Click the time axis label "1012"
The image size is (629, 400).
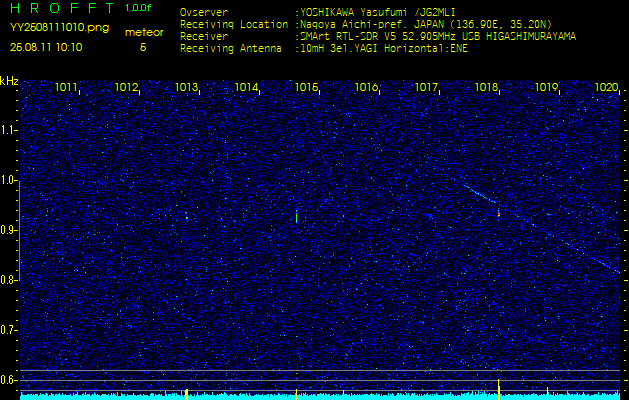(x=126, y=87)
